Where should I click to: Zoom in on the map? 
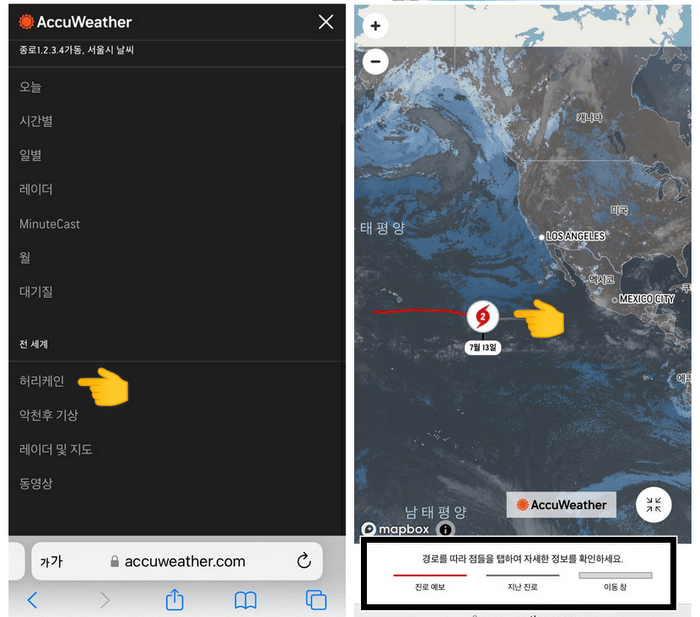[375, 26]
